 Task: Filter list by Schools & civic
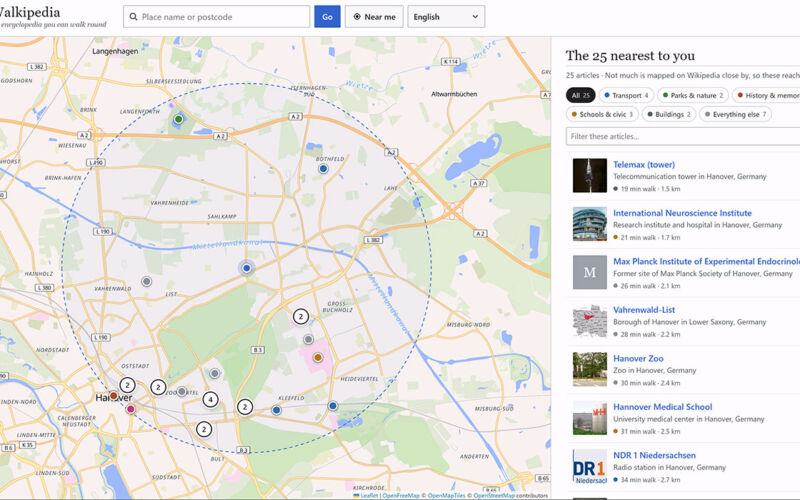click(602, 114)
